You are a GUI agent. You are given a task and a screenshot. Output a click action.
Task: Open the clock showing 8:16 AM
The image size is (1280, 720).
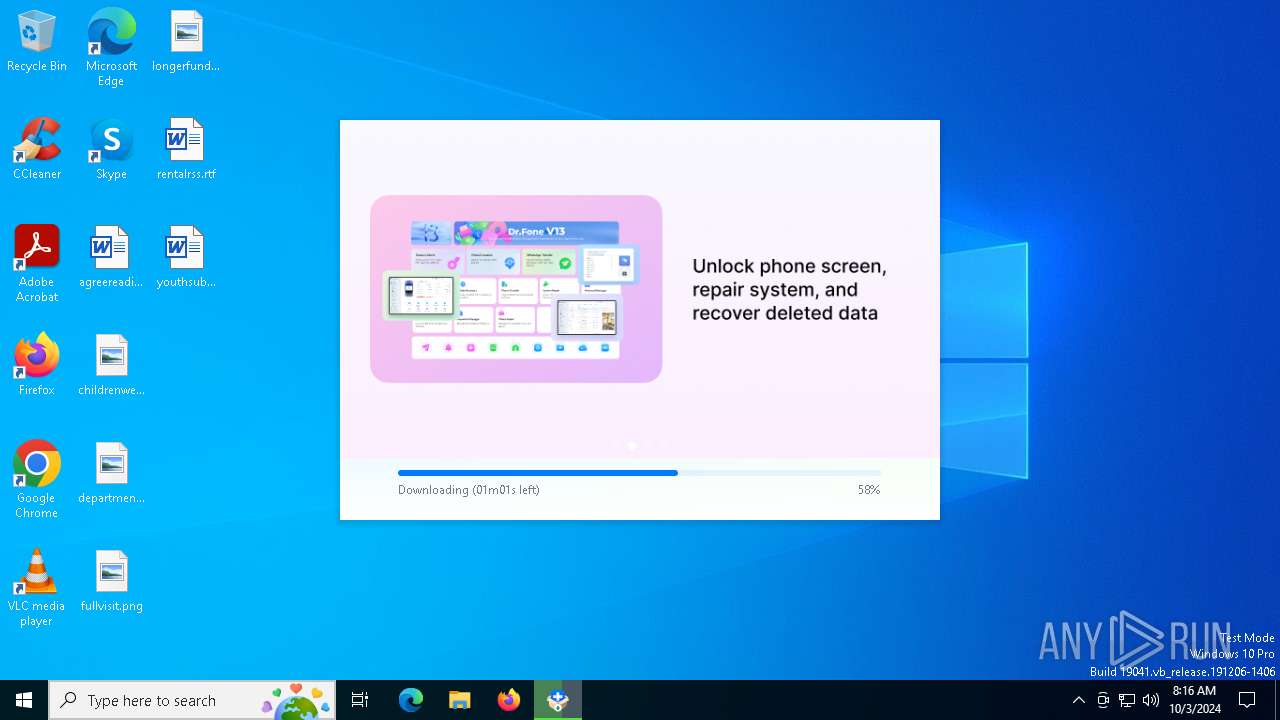[x=1194, y=700]
